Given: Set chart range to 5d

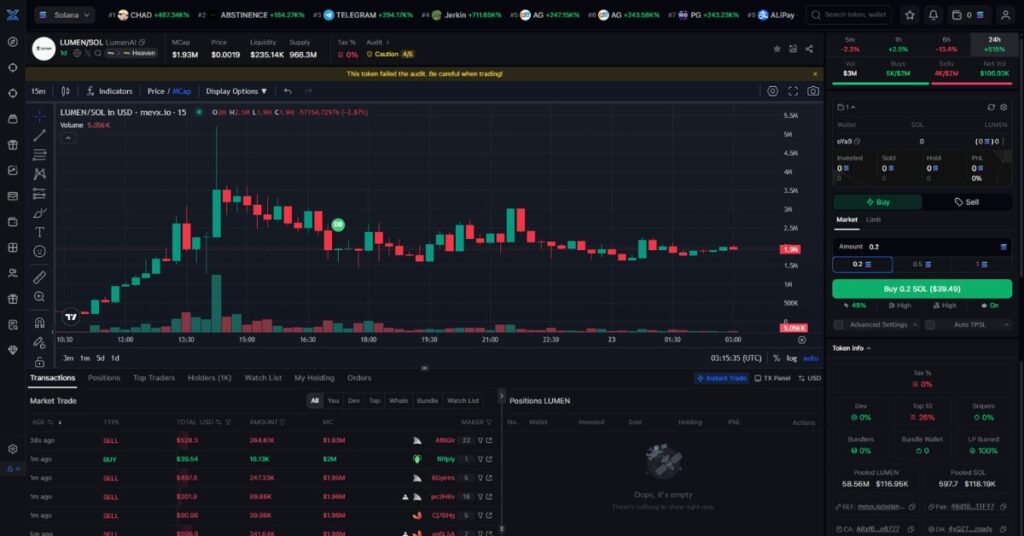Looking at the screenshot, I should tap(100, 358).
